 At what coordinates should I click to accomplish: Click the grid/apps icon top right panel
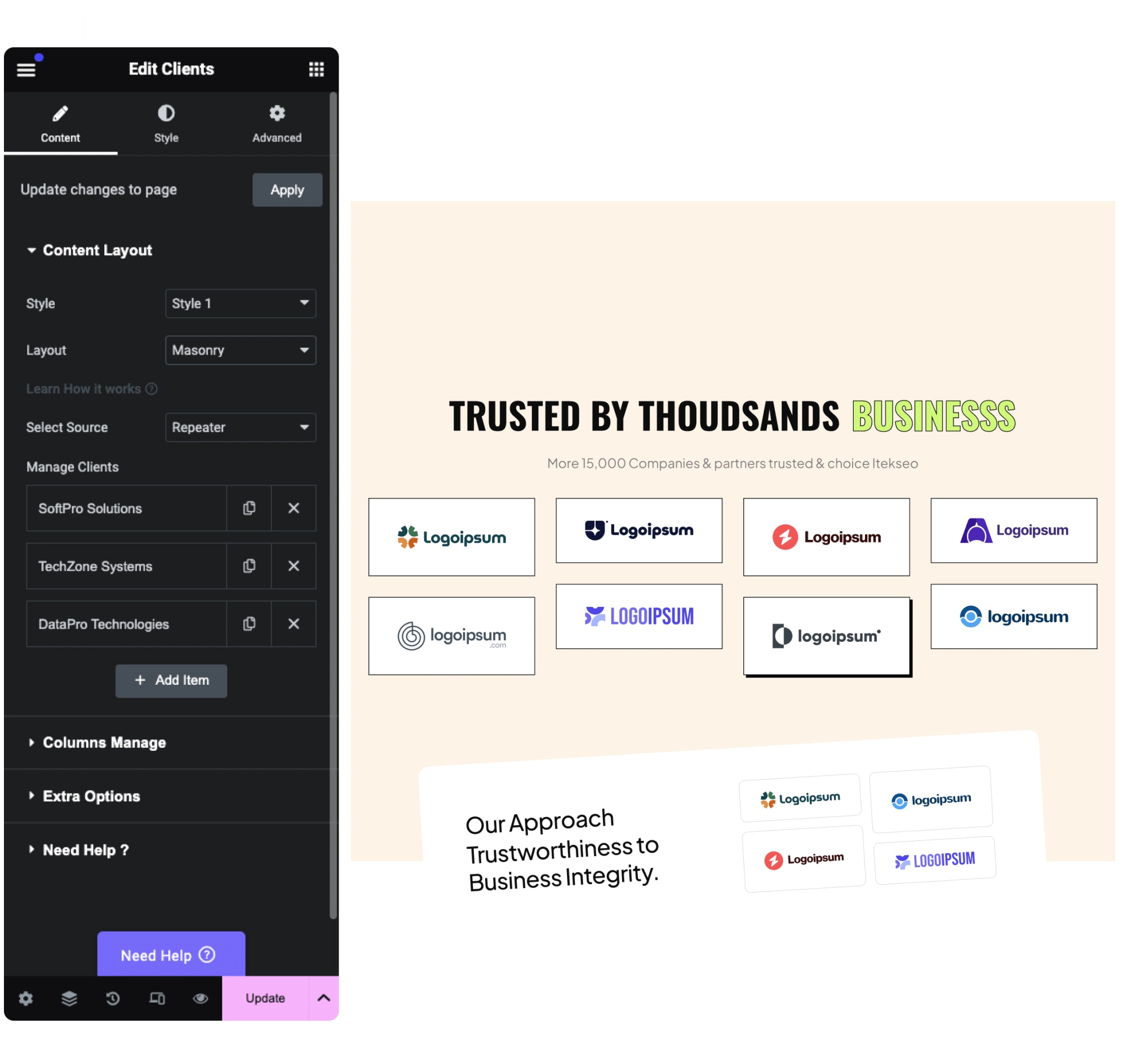pyautogui.click(x=316, y=68)
